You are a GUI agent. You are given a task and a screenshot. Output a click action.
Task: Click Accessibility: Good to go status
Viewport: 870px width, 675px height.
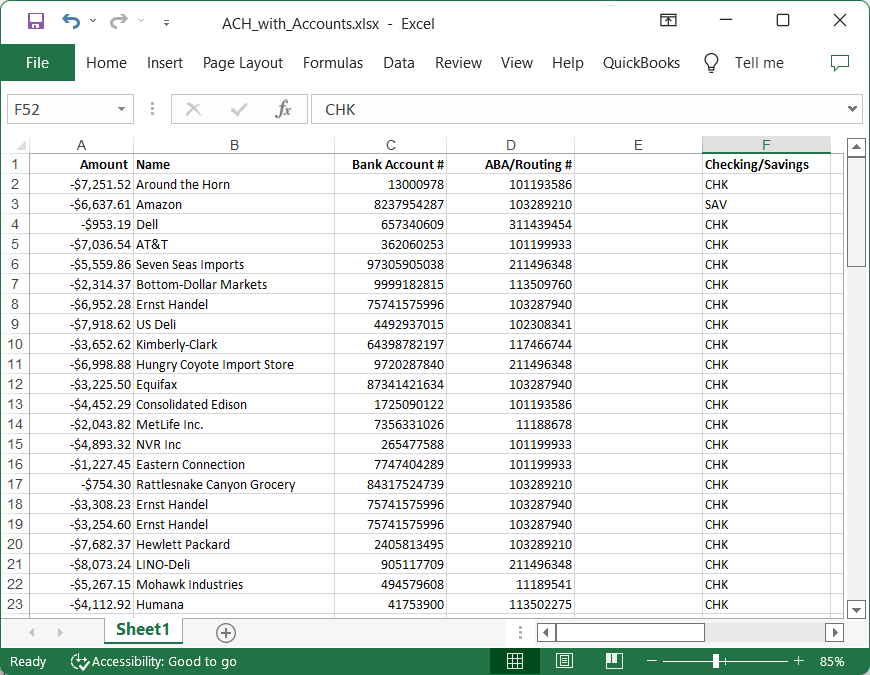coord(154,661)
